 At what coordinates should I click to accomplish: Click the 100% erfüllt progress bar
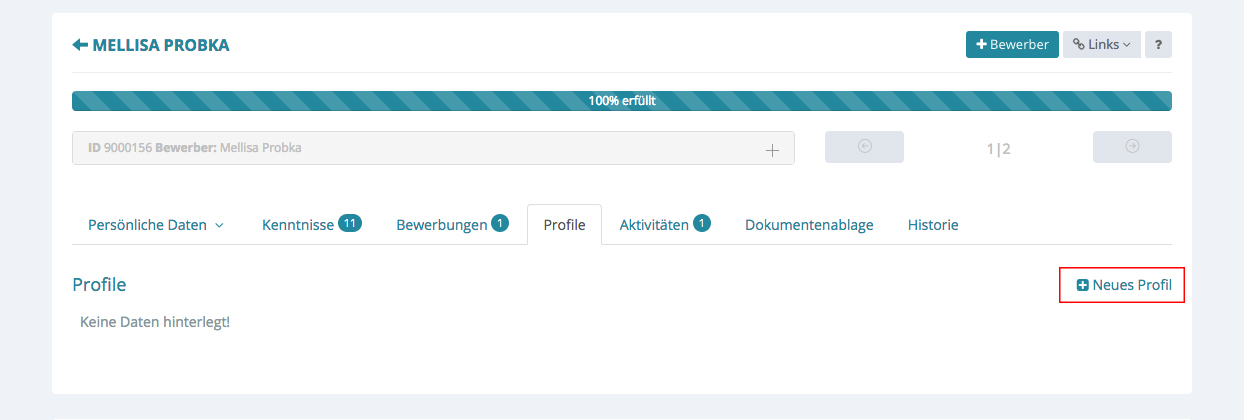621,101
